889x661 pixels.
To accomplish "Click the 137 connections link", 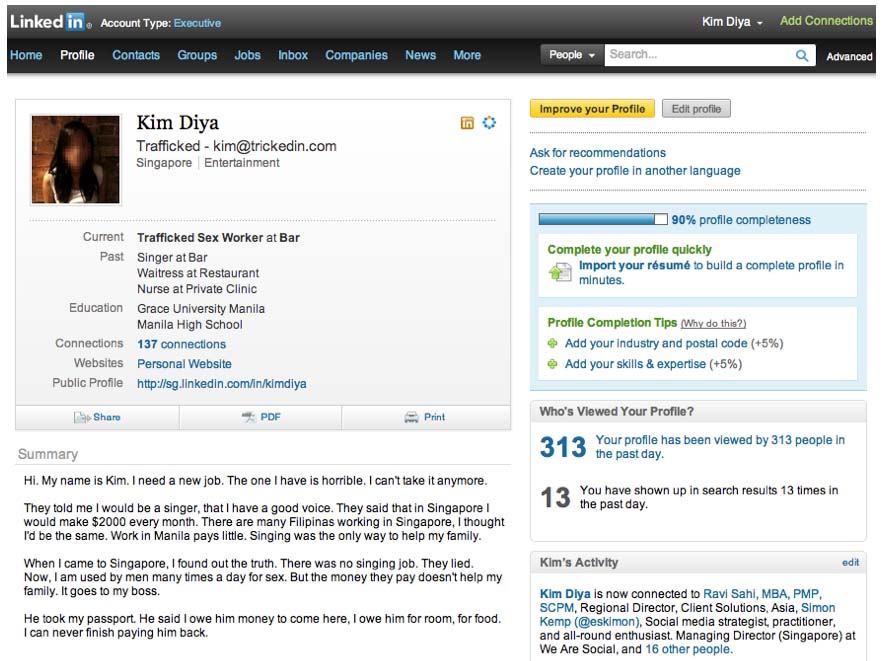I will coord(181,344).
